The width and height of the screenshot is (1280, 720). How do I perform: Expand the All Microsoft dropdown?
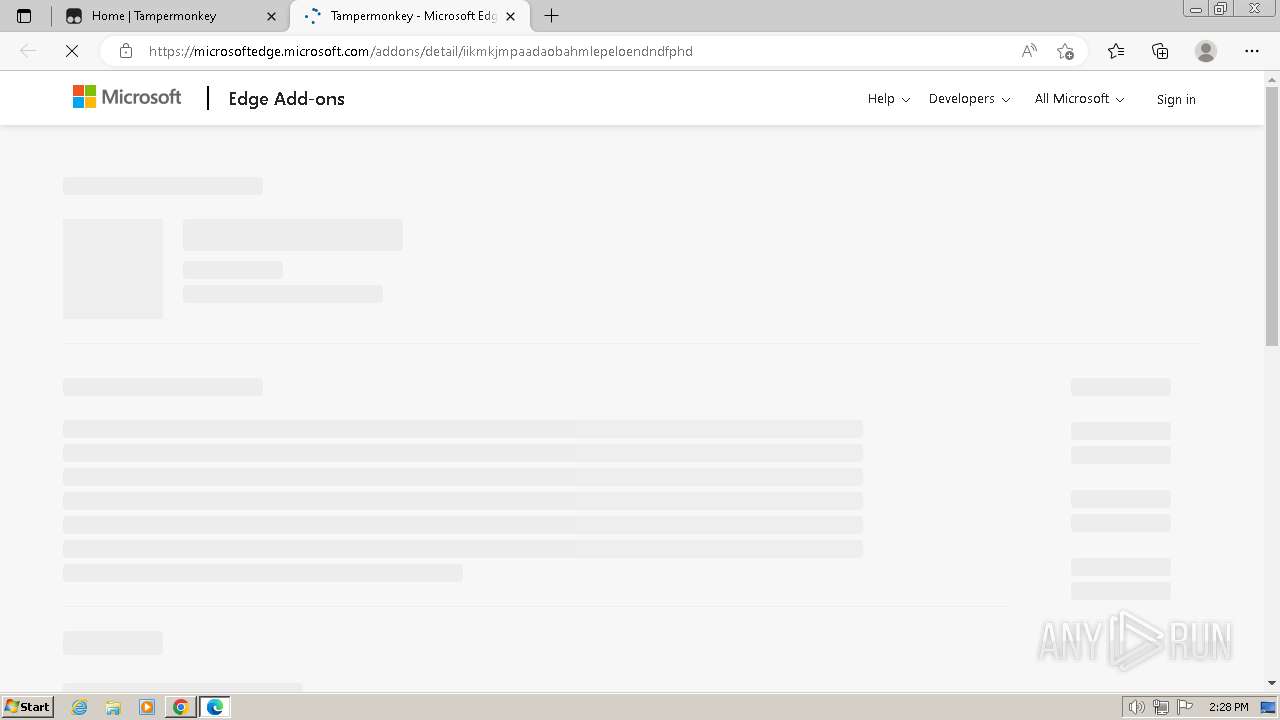1079,99
